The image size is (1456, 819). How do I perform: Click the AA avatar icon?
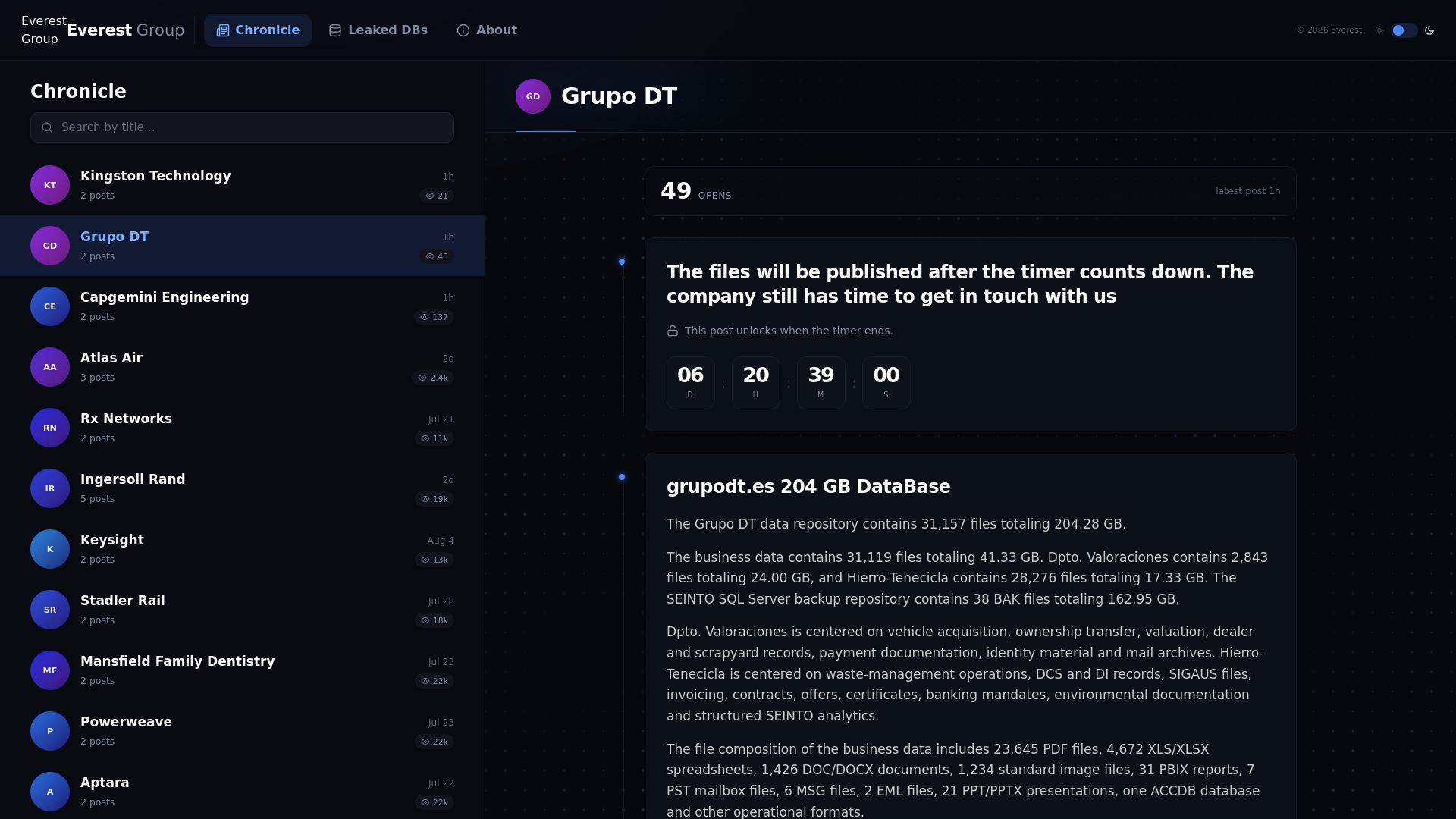pos(50,367)
